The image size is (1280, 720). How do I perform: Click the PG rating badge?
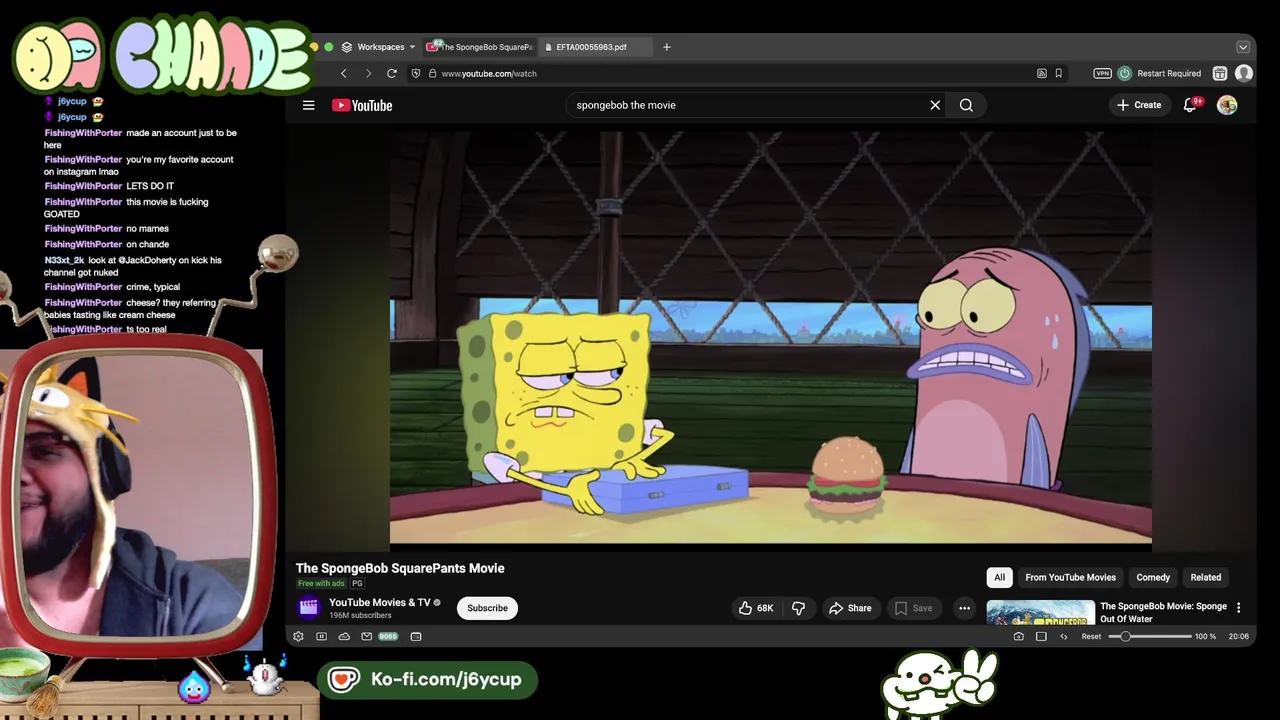[x=357, y=583]
